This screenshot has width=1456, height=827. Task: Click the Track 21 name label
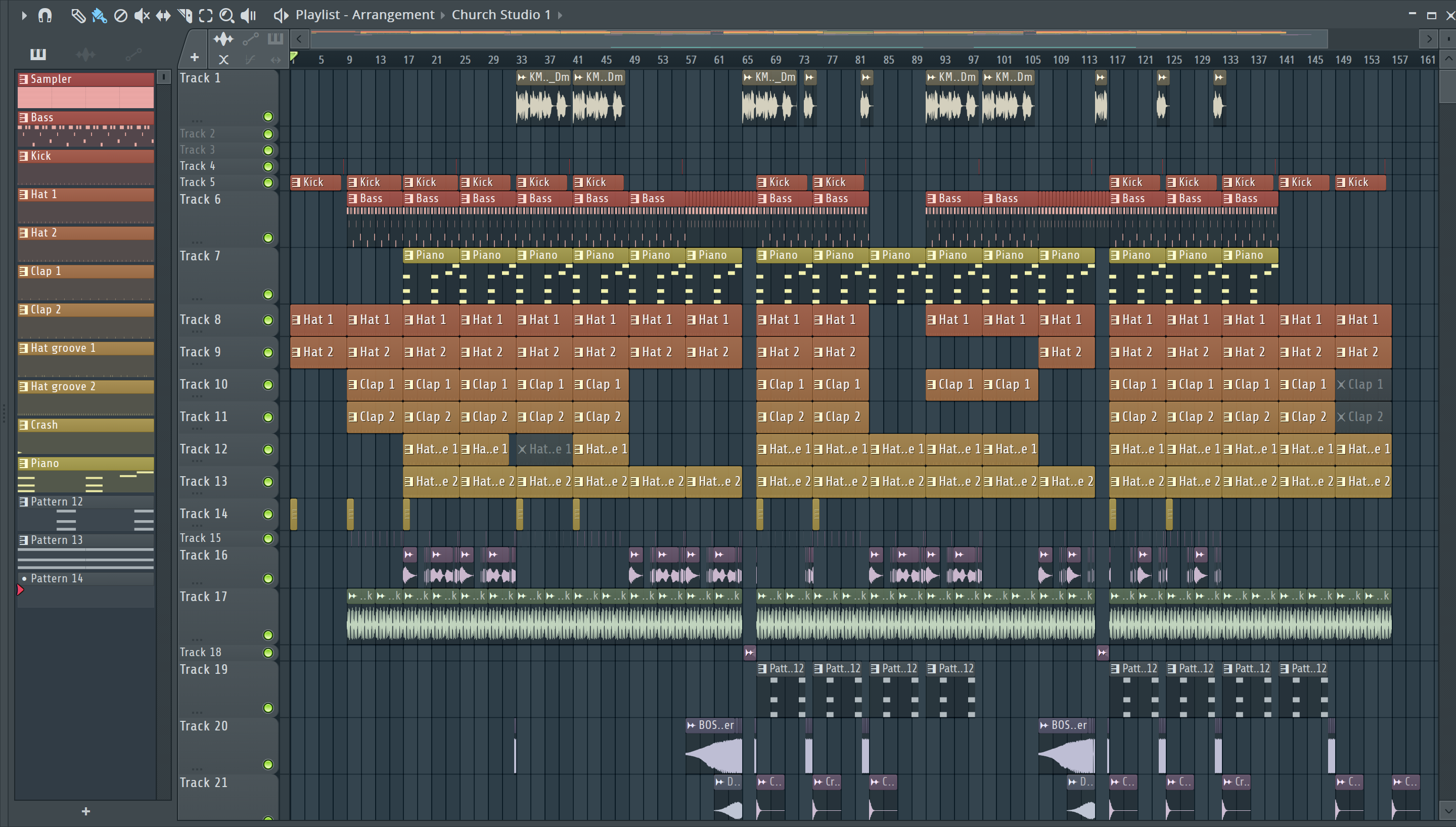click(x=203, y=783)
